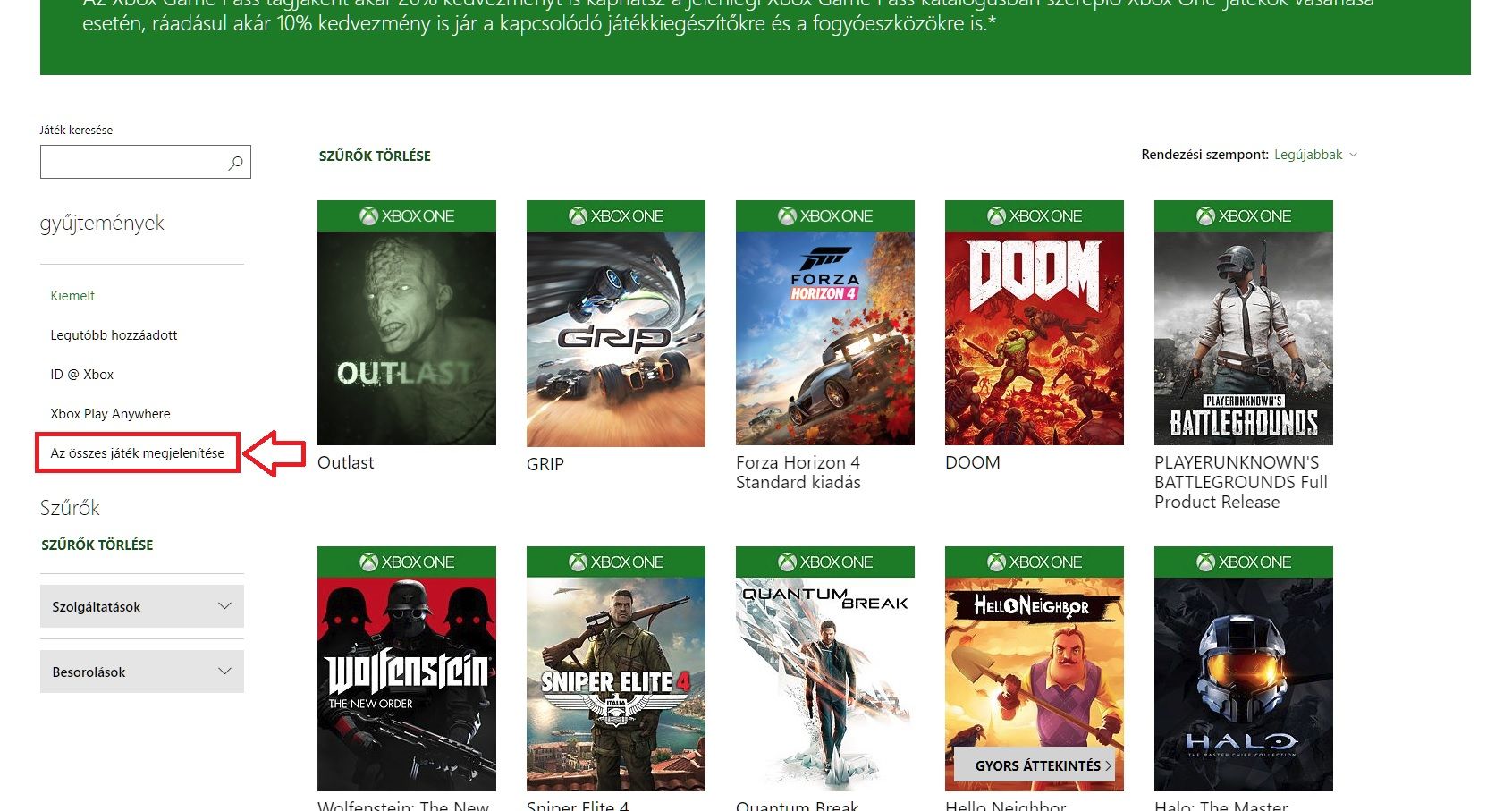Open the ID @ Xbox collection
The height and width of the screenshot is (811, 1512).
click(x=82, y=375)
